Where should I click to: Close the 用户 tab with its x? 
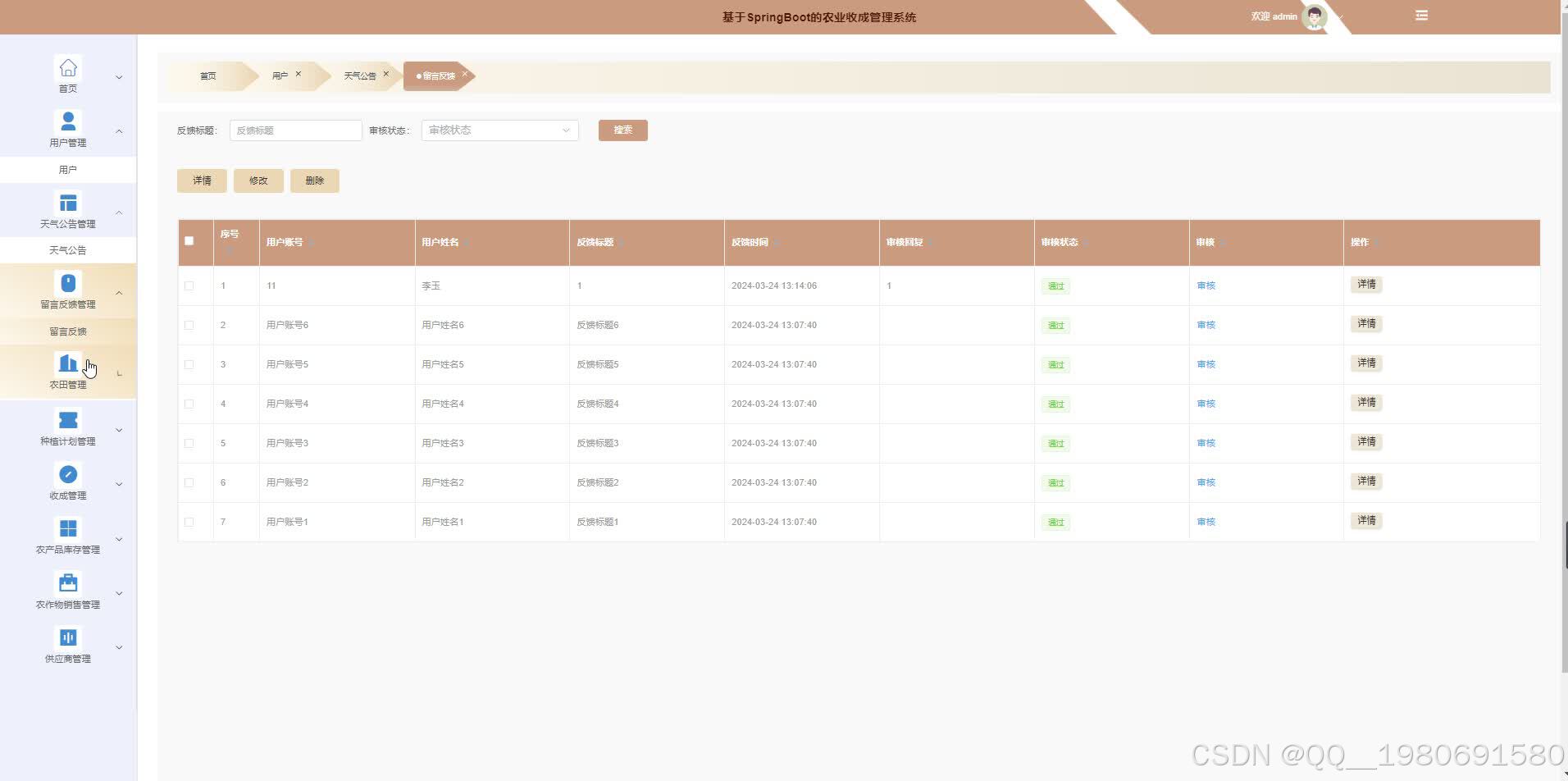(299, 74)
